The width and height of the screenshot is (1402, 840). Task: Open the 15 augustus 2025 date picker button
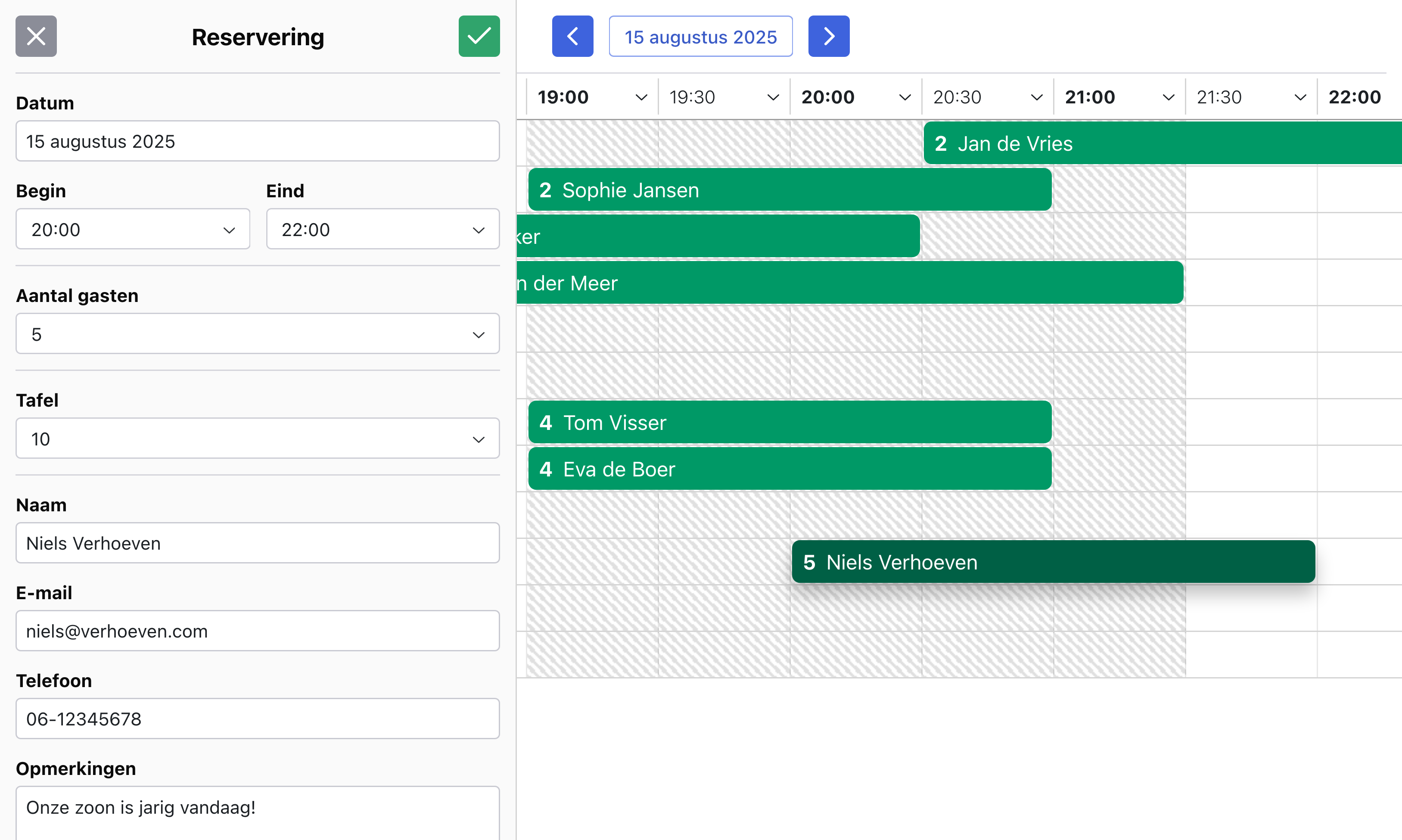click(700, 37)
